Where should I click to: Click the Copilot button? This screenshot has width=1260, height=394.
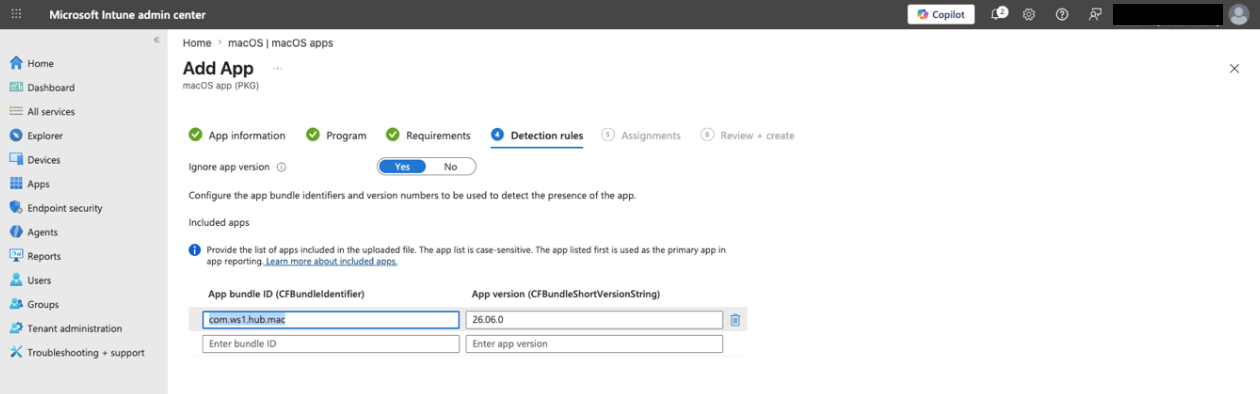tap(941, 14)
